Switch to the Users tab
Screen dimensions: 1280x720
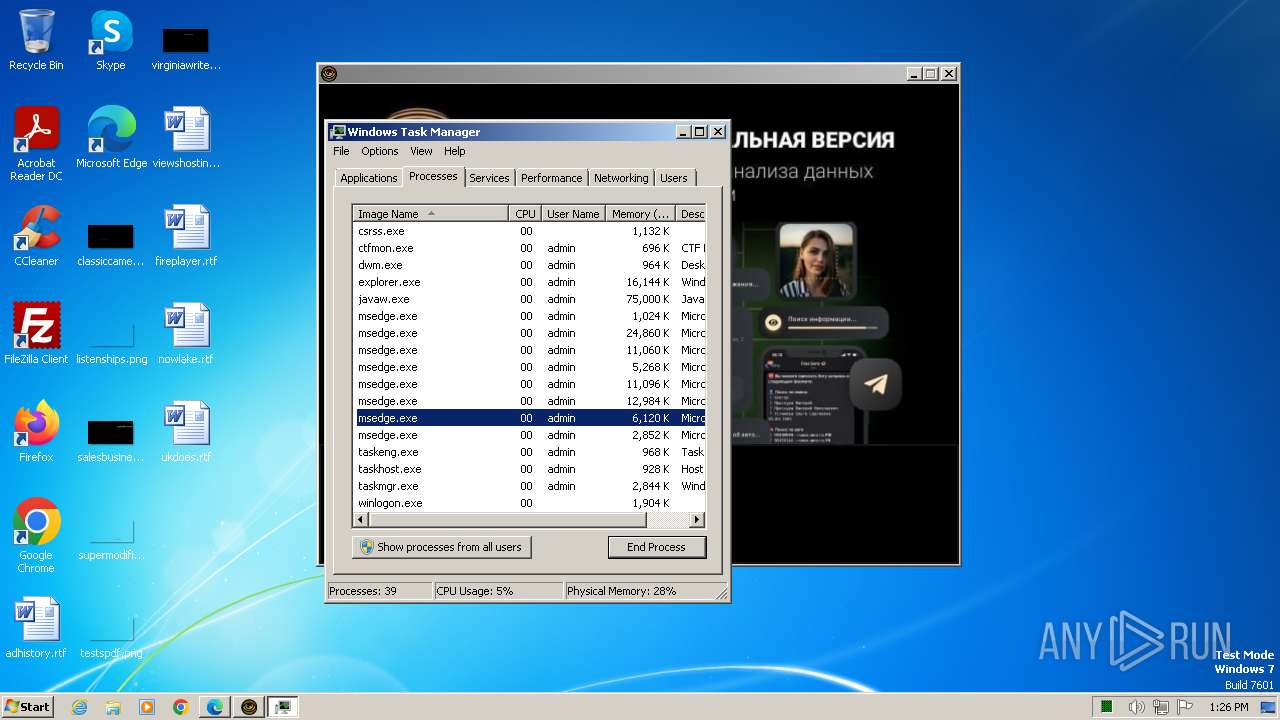pos(673,178)
